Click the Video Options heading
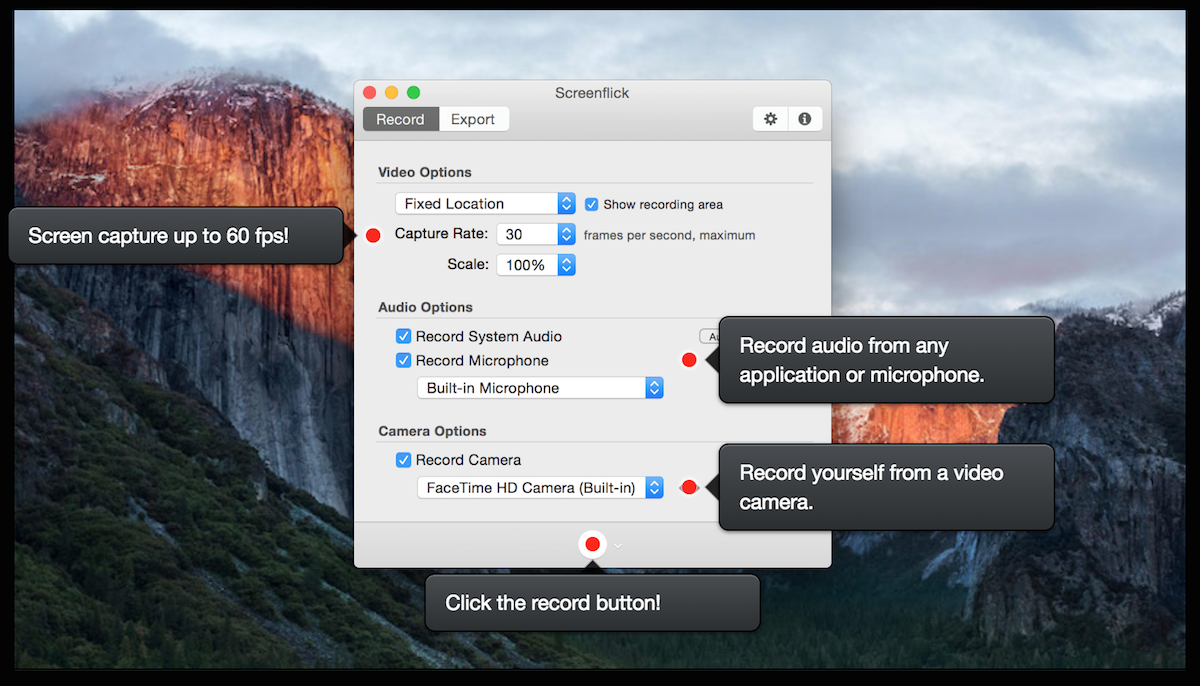The image size is (1200, 686). 425,172
